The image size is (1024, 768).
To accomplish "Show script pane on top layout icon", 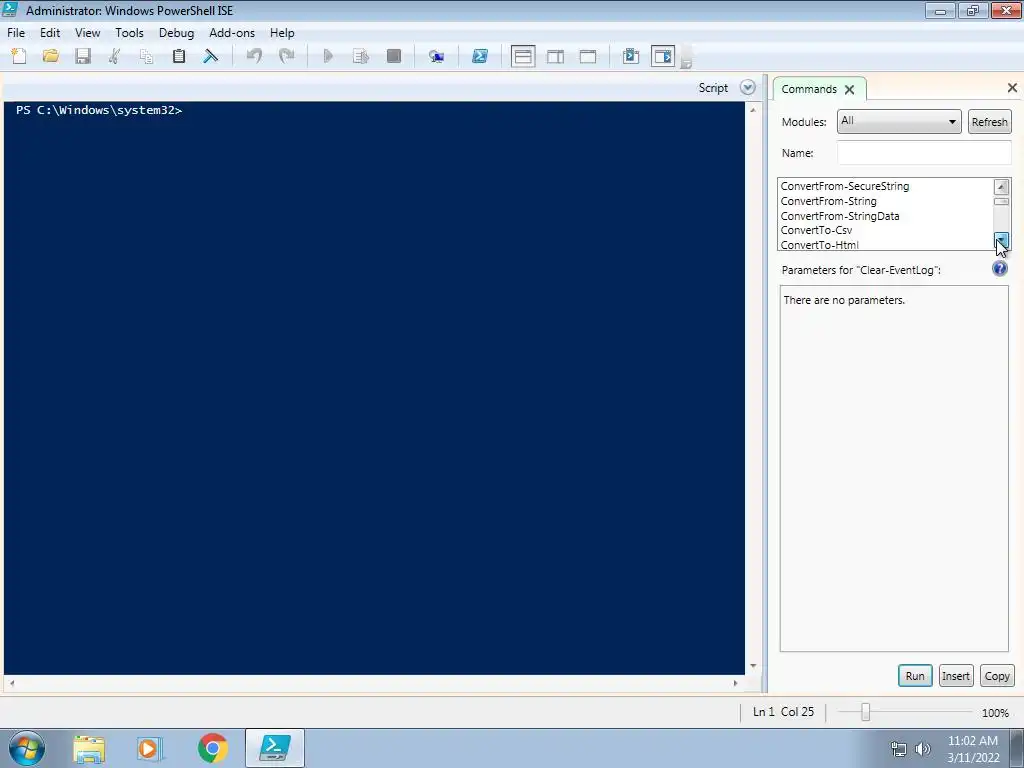I will point(523,56).
